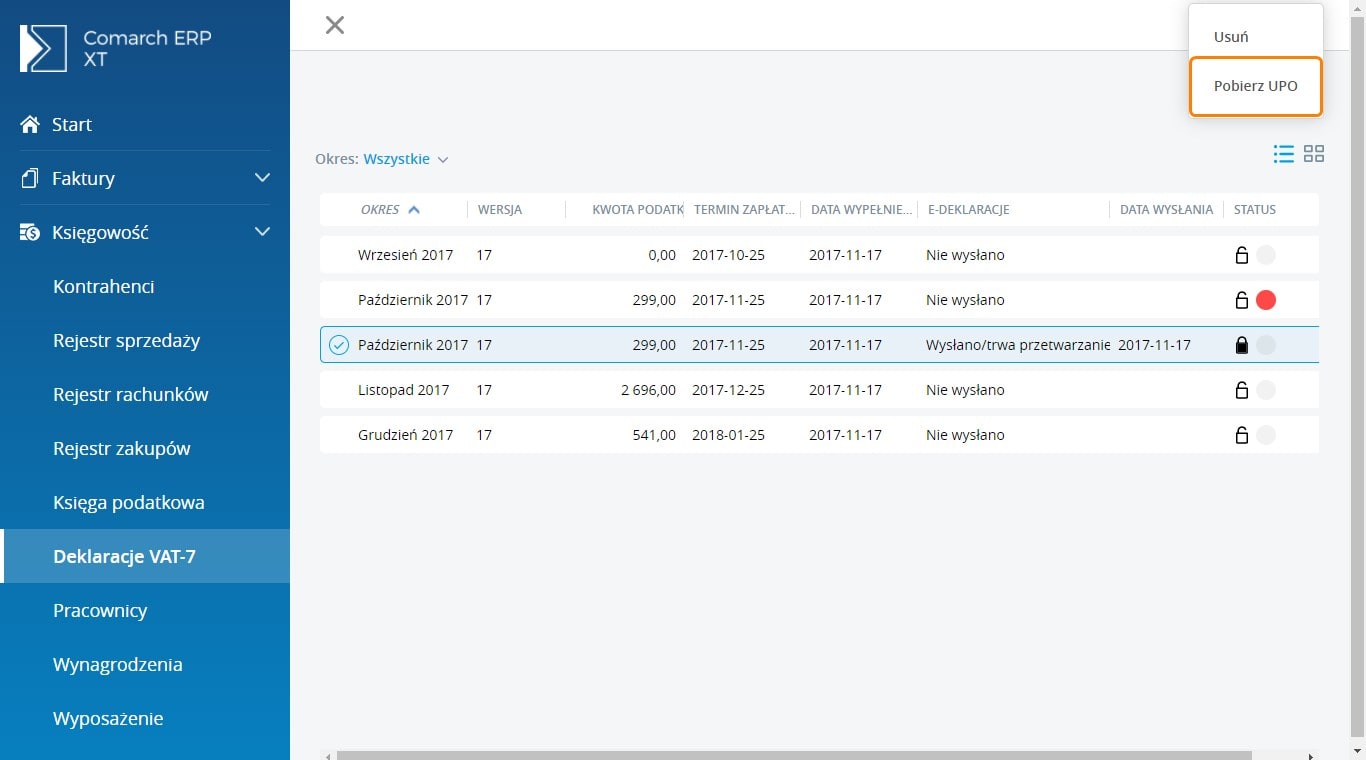Click the X close icon at top

pos(335,25)
